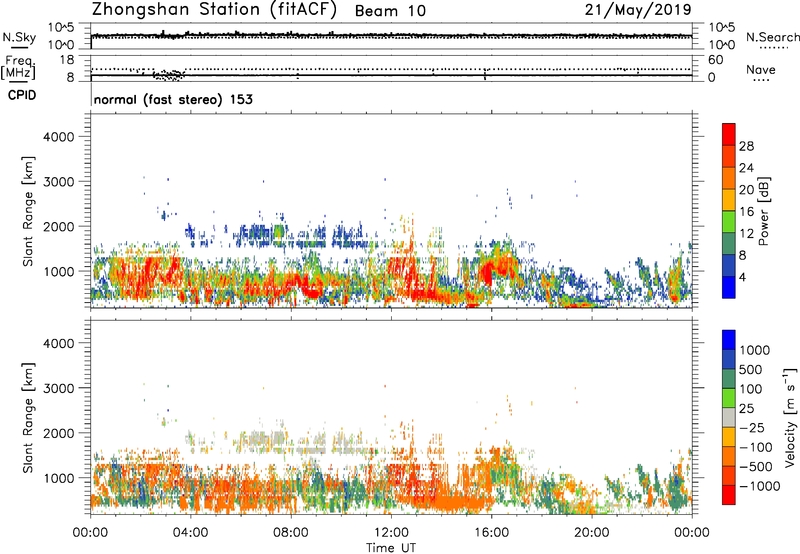Click the "Power [dB]" colorbar title
Viewport: 800px width, 554px height.
coord(764,211)
